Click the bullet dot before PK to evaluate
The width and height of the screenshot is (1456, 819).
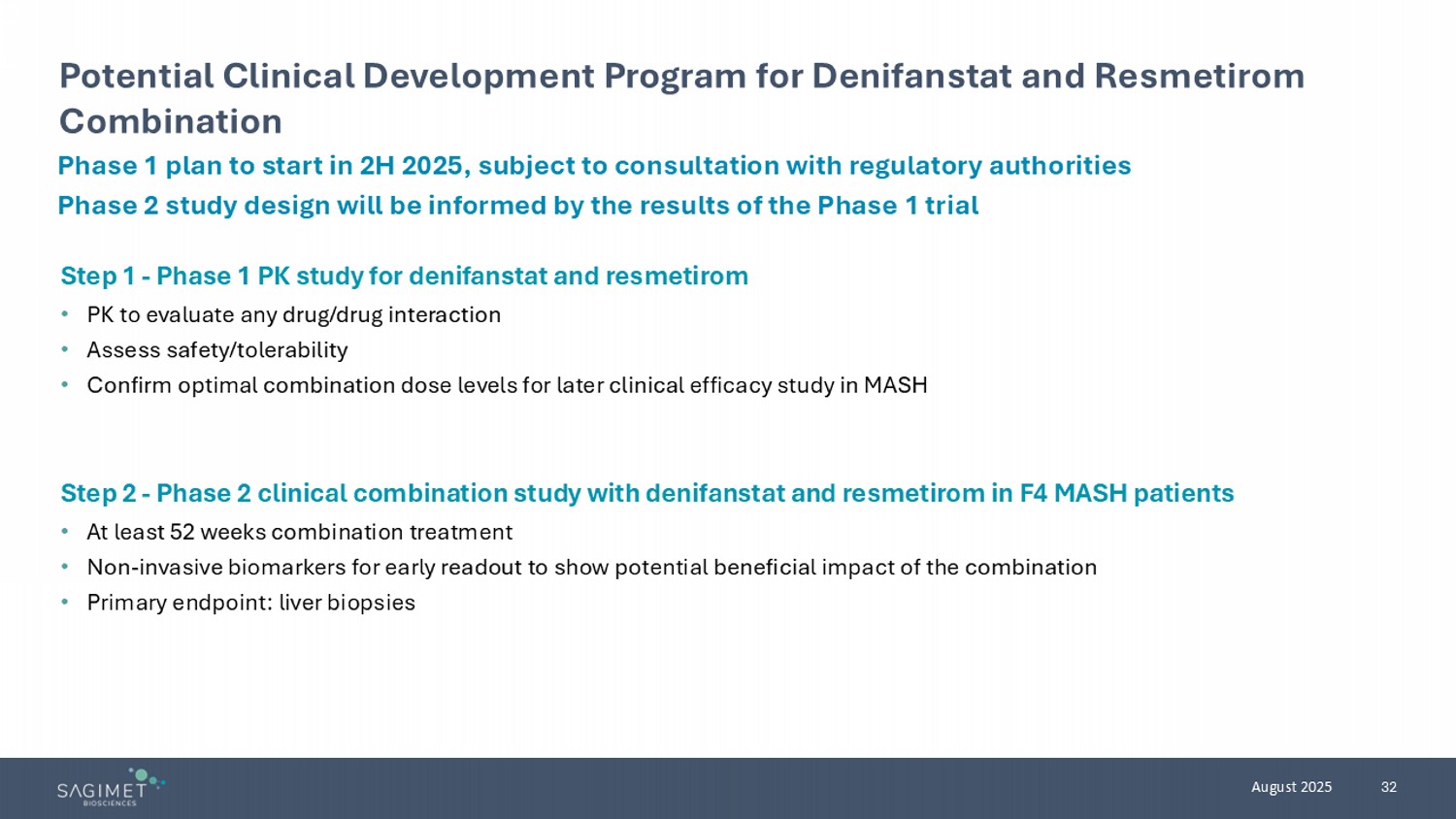point(64,314)
